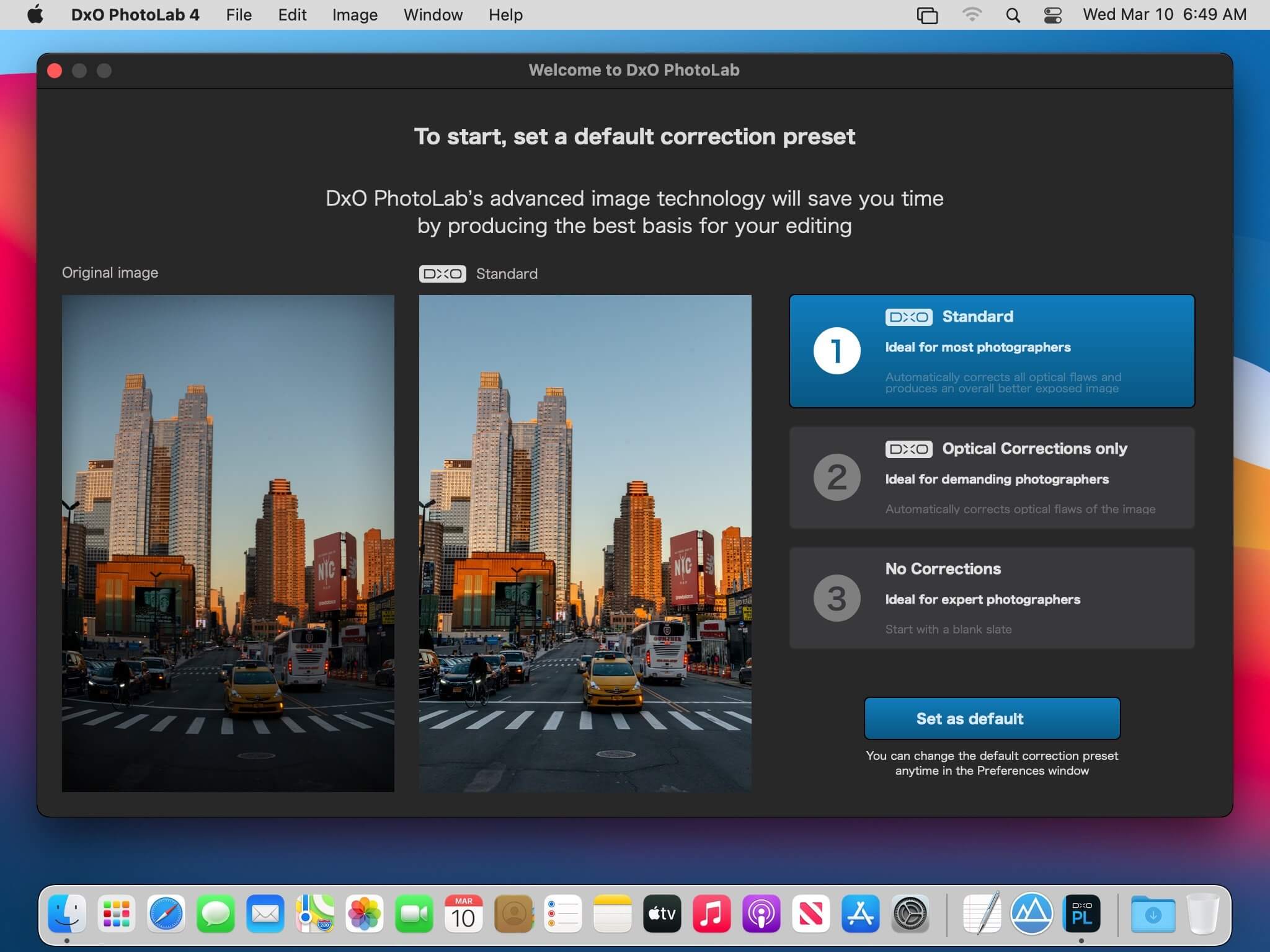Screen dimensions: 1270x952
Task: Select Standard correction preset option
Action: point(991,351)
